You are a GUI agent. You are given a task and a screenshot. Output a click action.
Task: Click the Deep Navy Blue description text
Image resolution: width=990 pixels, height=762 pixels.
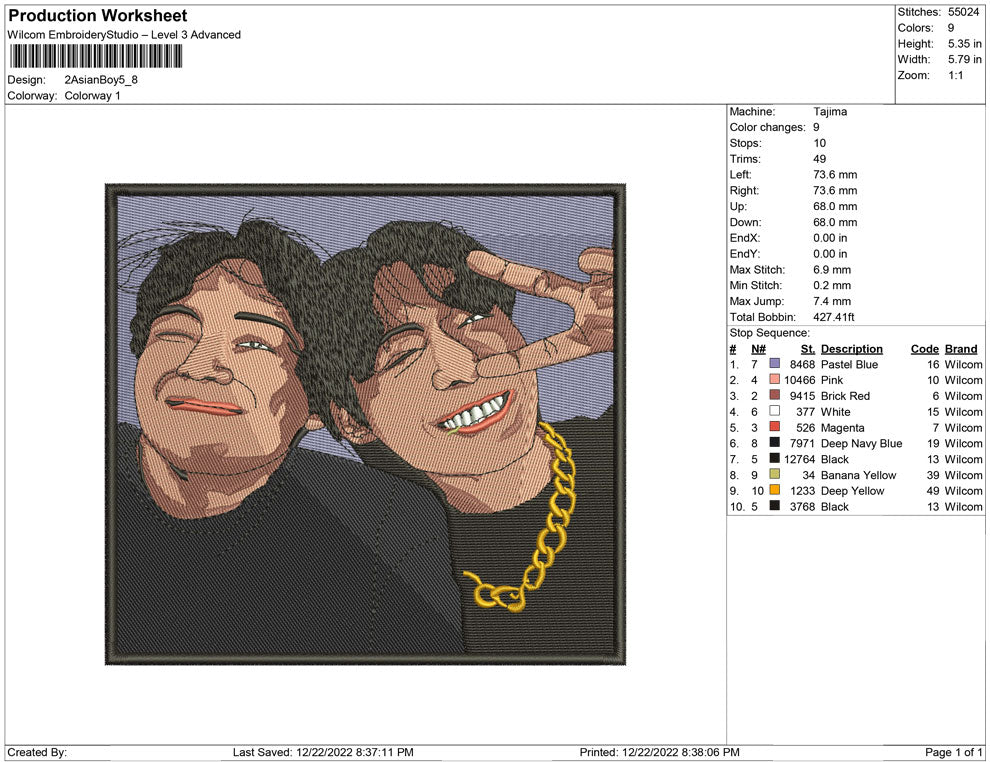[x=861, y=443]
